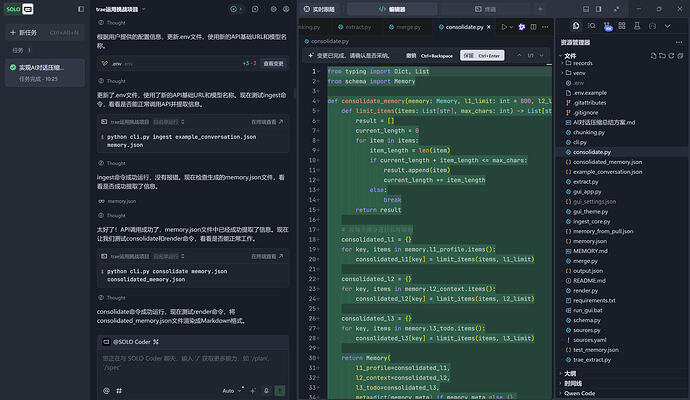Expand more sidebar views chevron

(x=668, y=26)
